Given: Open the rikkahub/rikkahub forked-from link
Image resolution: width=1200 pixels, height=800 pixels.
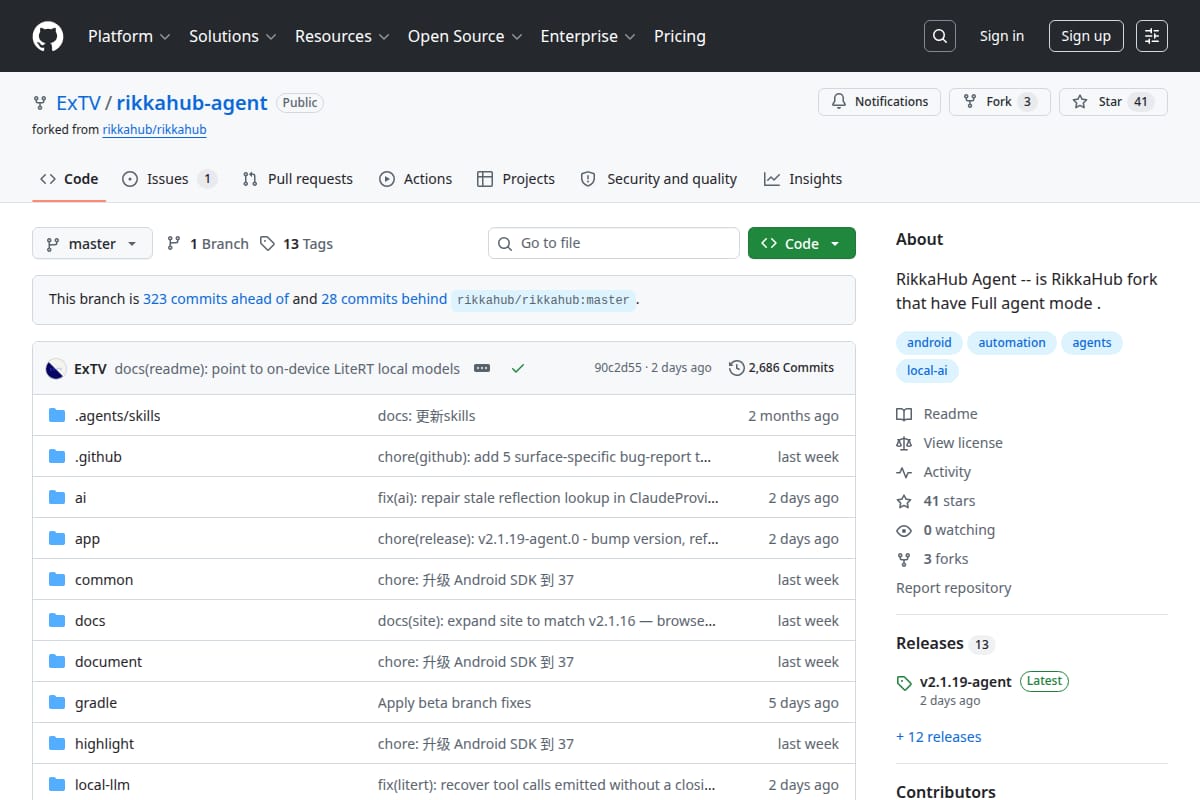Looking at the screenshot, I should 155,129.
